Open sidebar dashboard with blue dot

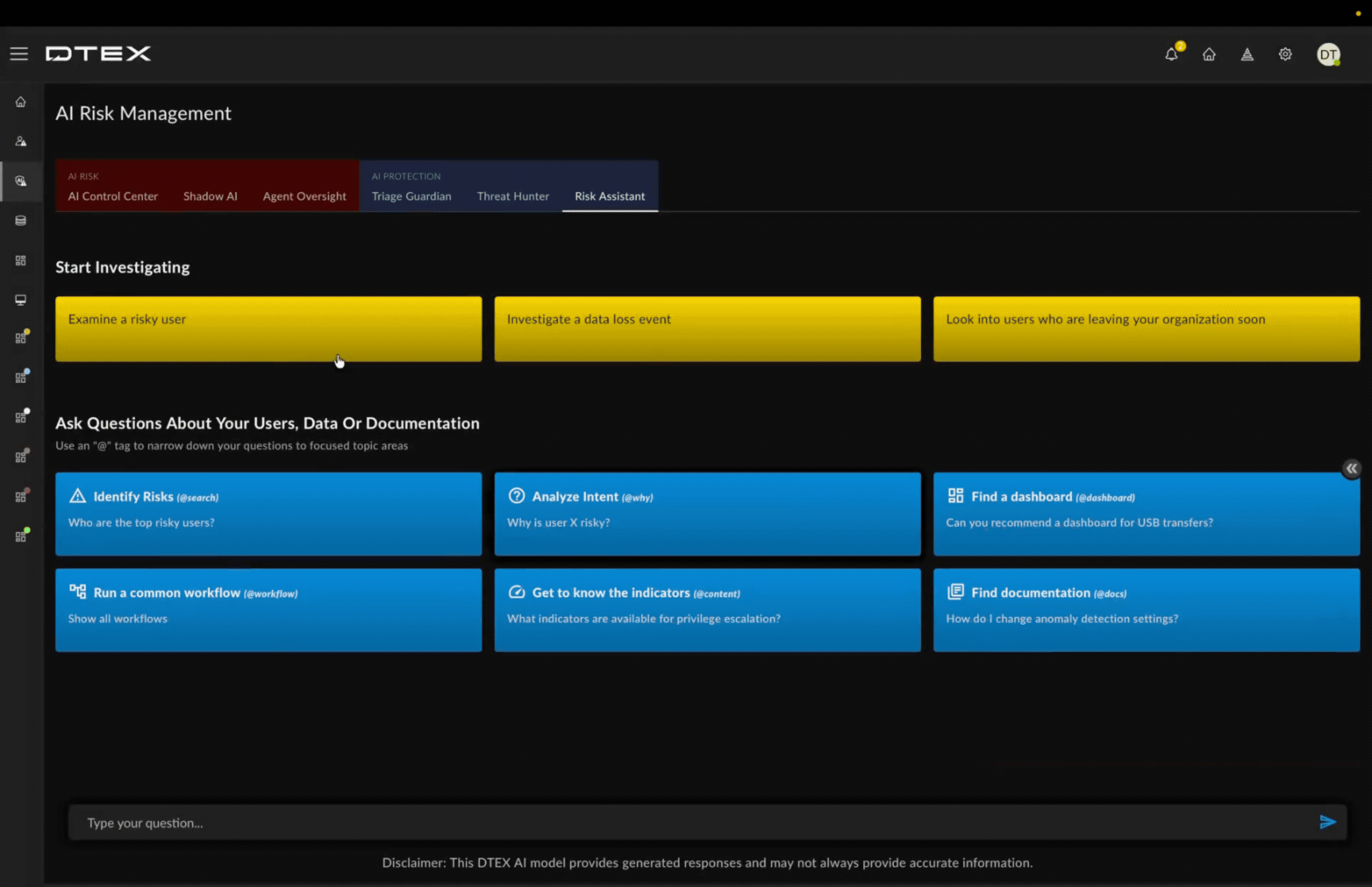click(21, 377)
